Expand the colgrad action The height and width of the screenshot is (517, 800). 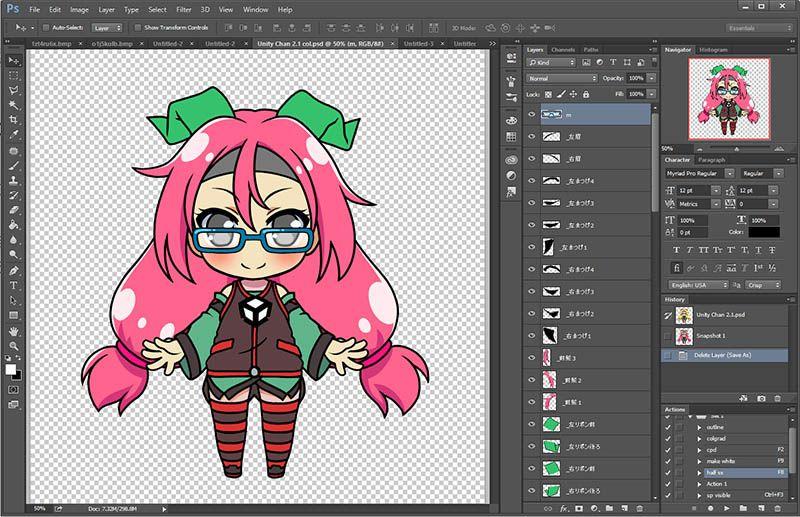click(699, 438)
